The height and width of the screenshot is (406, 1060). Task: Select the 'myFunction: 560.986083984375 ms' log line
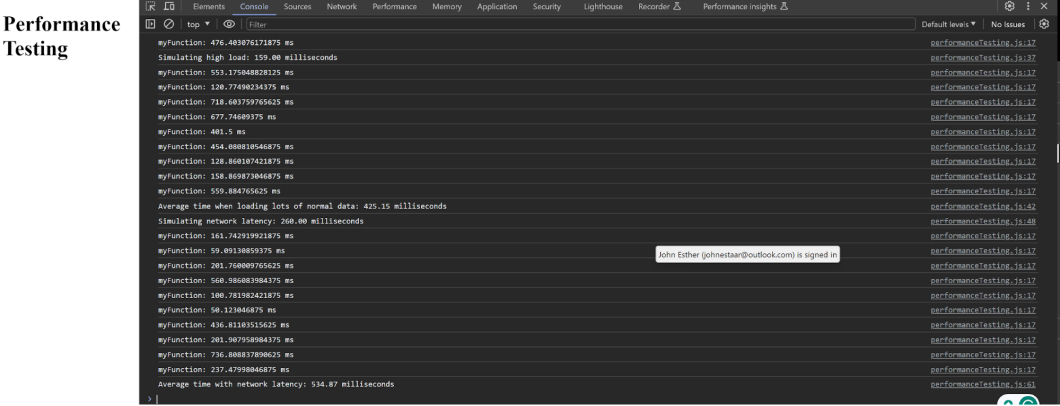(226, 280)
